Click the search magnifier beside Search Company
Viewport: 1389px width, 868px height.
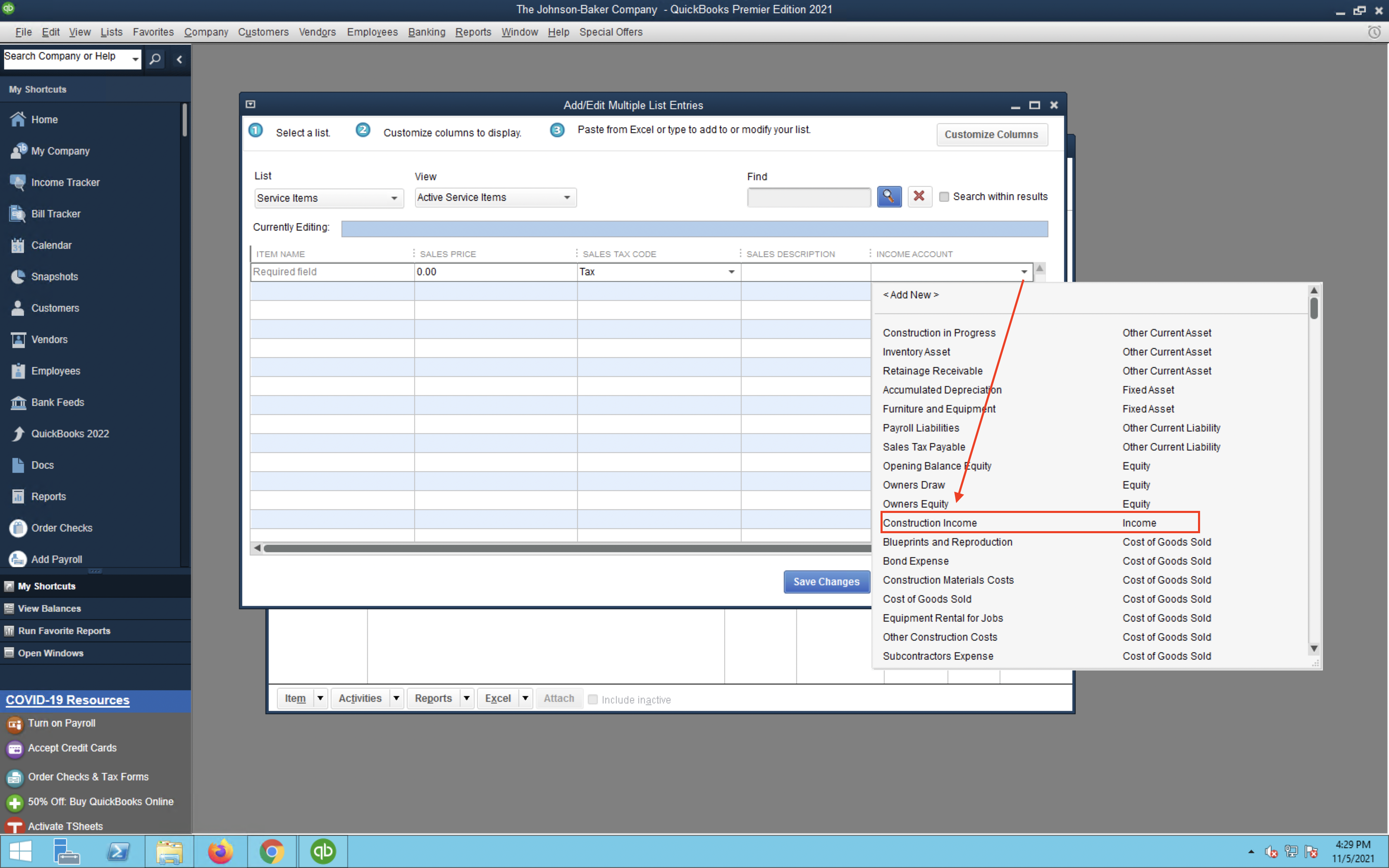(x=155, y=59)
